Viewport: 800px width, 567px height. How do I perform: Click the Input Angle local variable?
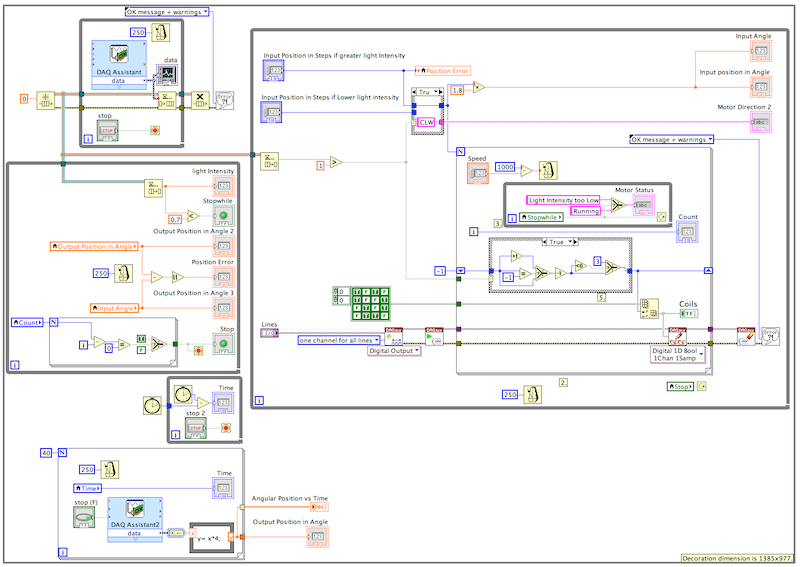click(x=115, y=308)
